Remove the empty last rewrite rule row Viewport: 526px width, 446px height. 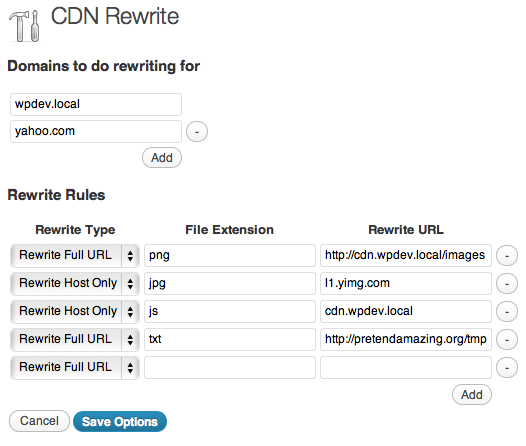(x=507, y=368)
